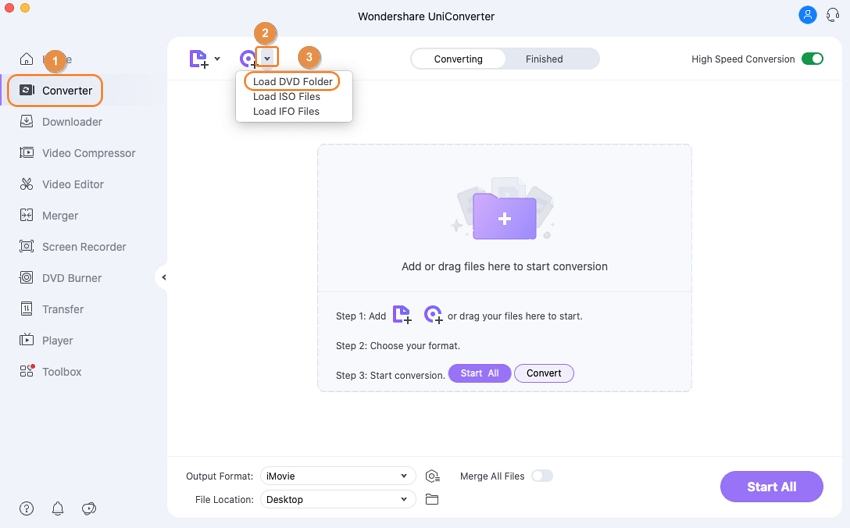Click the Downloader sidebar icon
Screen dimensions: 850x528
click(26, 121)
